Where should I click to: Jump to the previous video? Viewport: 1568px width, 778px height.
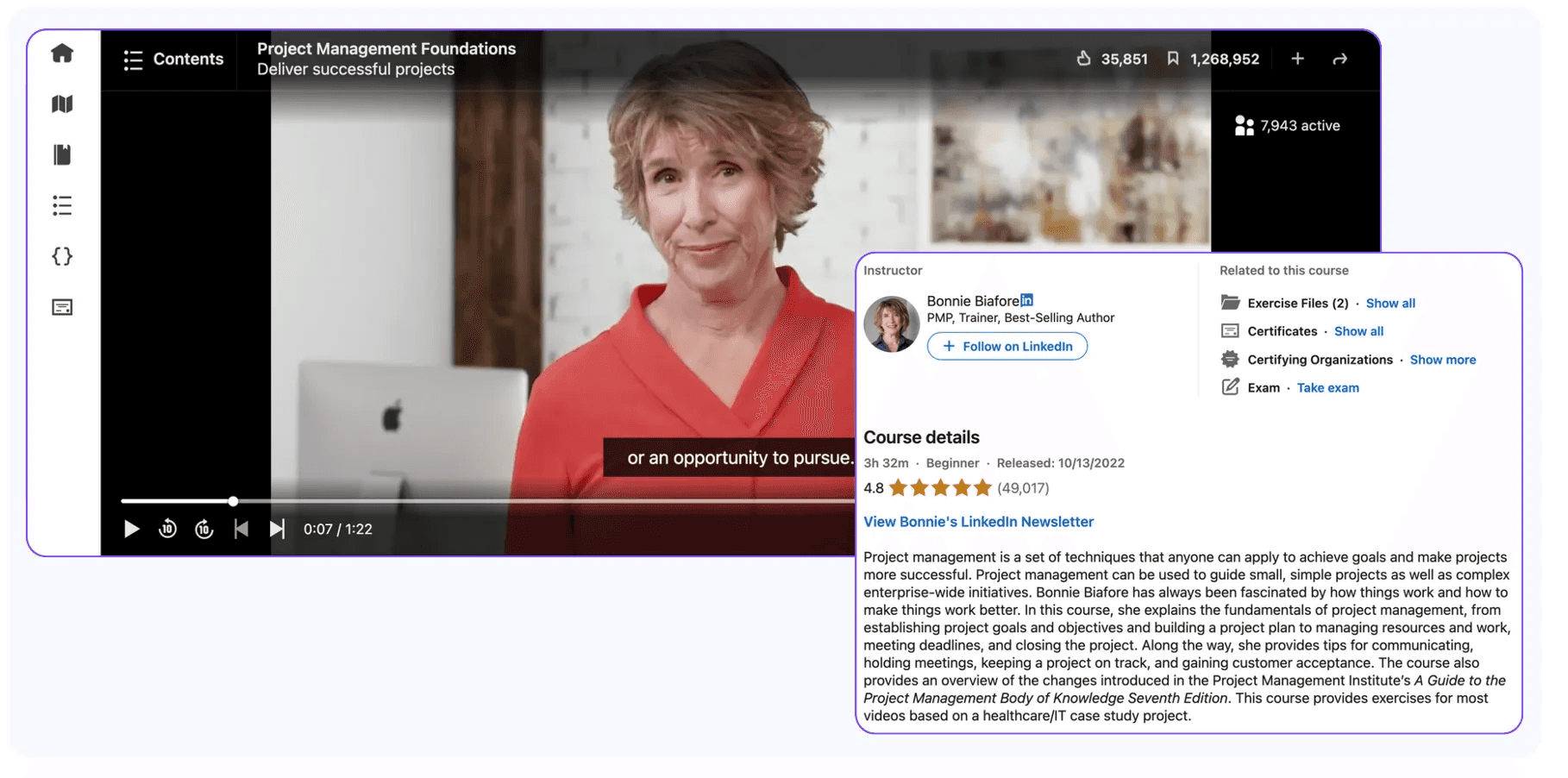[241, 529]
